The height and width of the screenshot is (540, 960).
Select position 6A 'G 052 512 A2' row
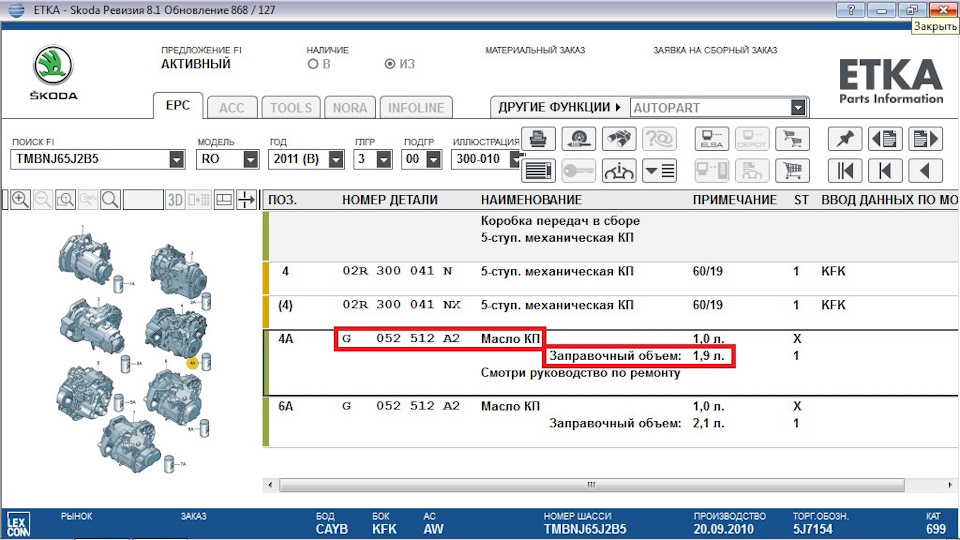click(x=610, y=421)
